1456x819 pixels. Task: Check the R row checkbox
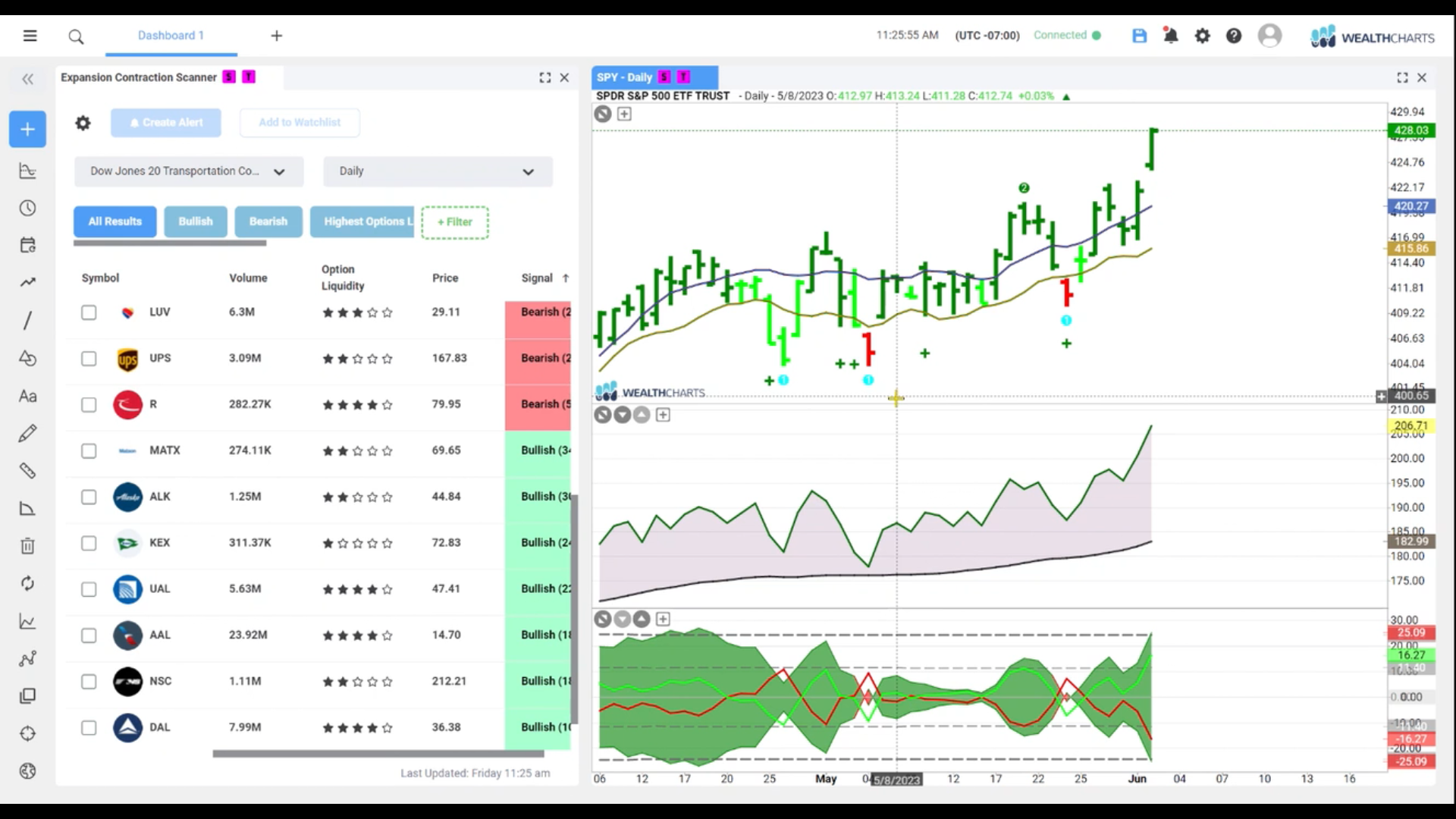(x=89, y=405)
